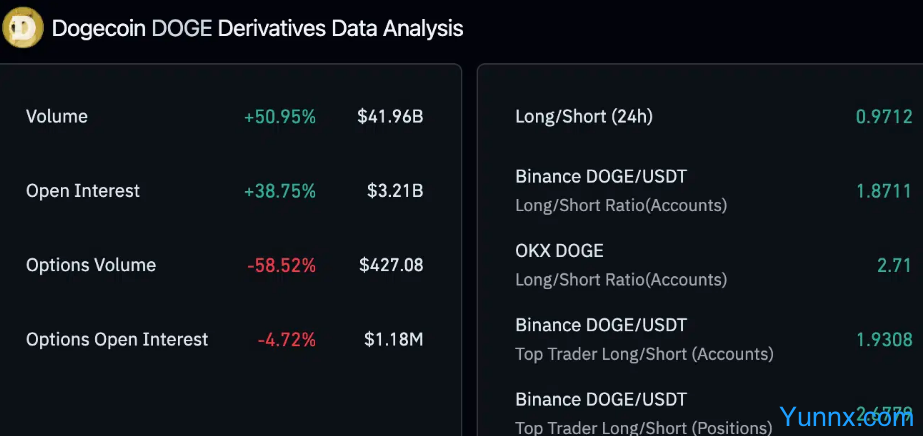Click the $3.21B open interest amount
Screen dimensions: 923x436
tap(395, 191)
